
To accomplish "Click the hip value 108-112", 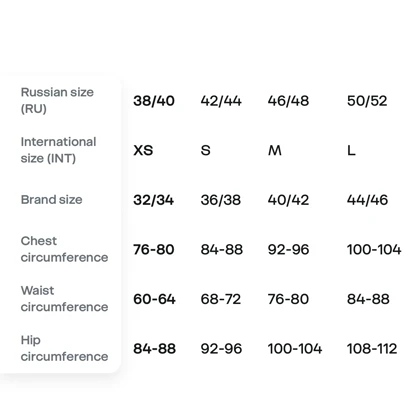I will pos(372,349).
